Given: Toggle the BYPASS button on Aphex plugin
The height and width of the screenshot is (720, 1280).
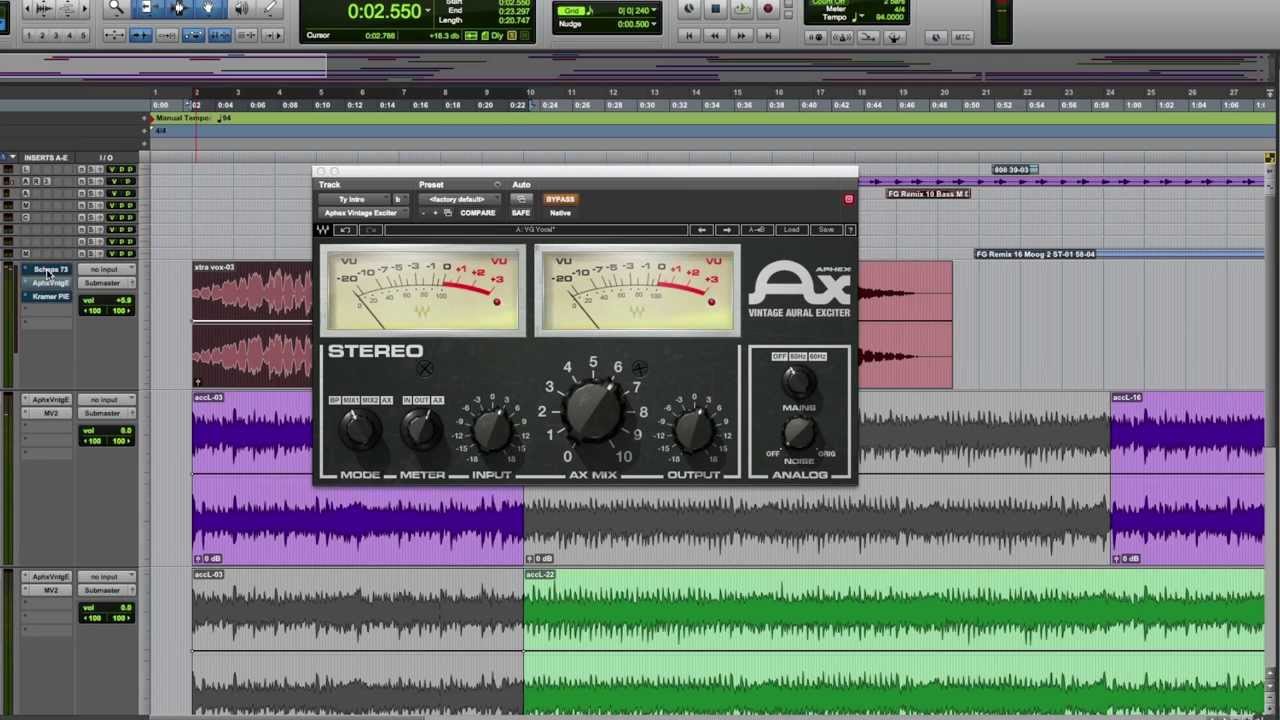Looking at the screenshot, I should (x=560, y=199).
